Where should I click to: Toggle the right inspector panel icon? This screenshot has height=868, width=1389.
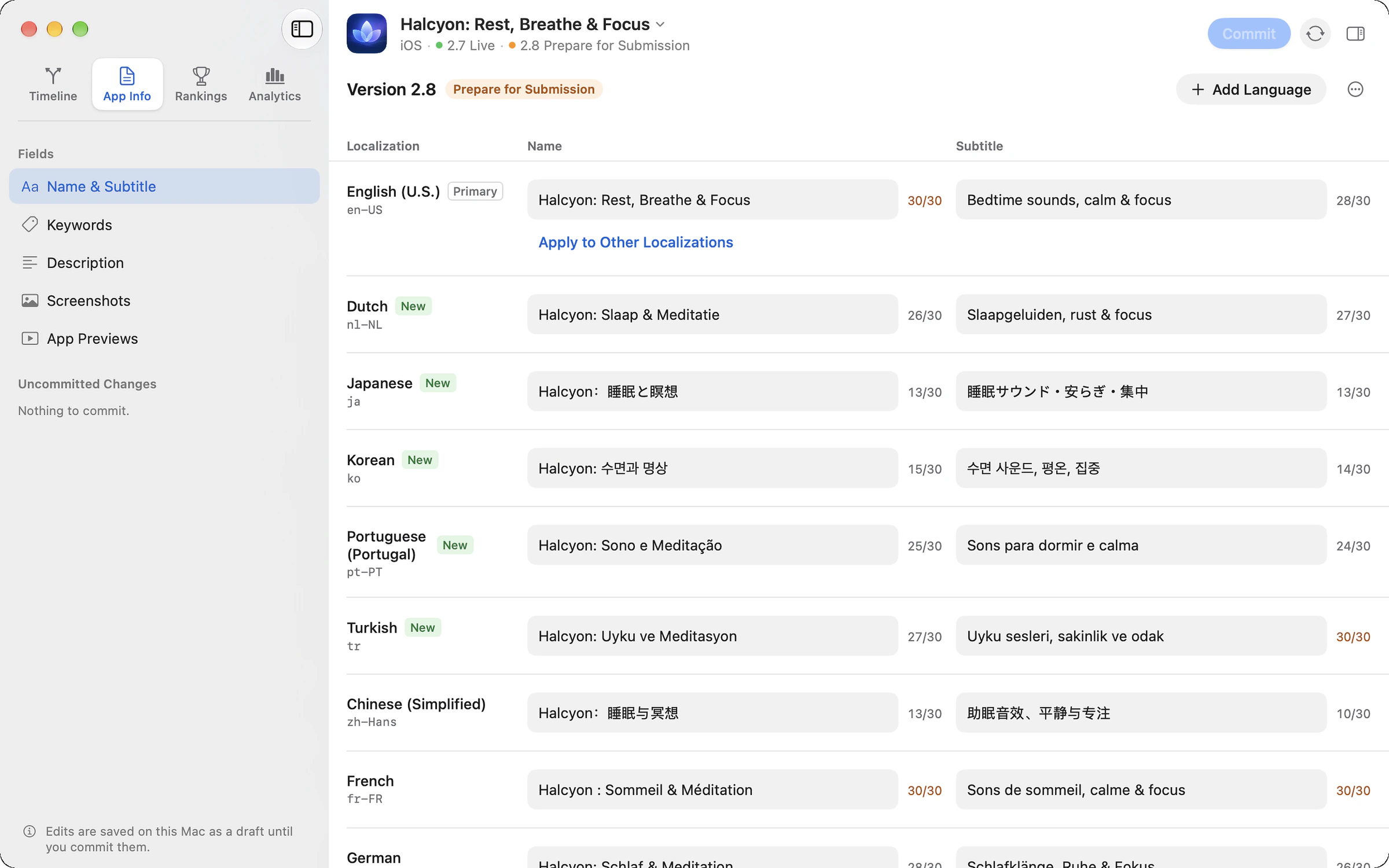1355,34
